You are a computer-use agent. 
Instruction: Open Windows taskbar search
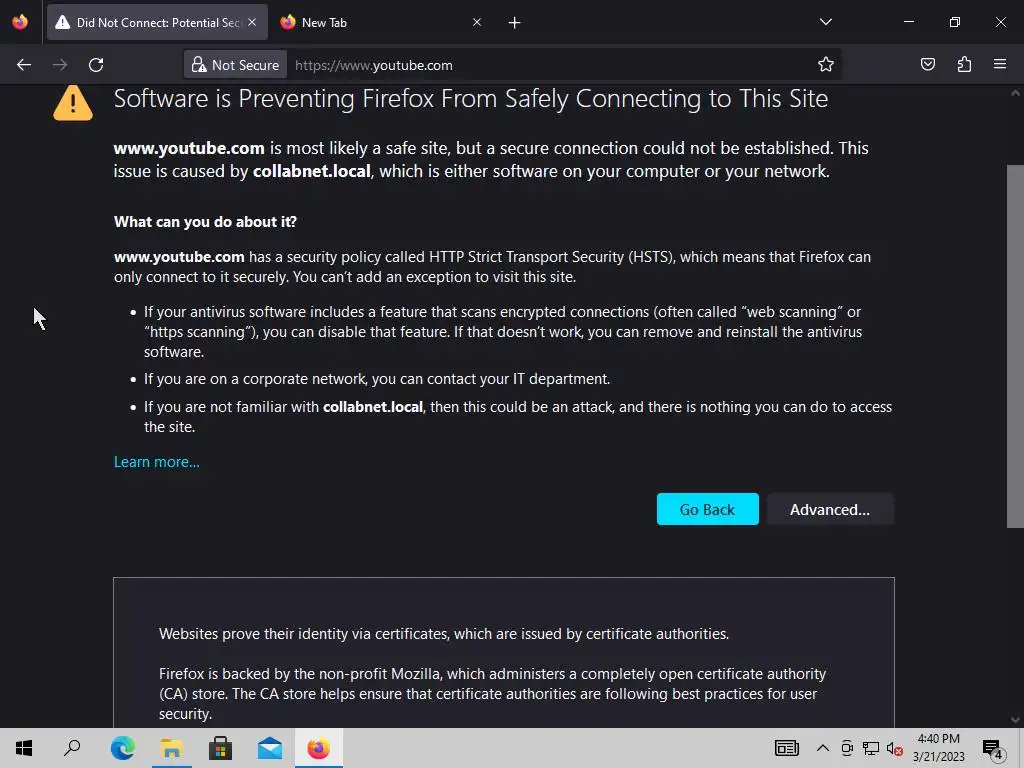pyautogui.click(x=72, y=748)
